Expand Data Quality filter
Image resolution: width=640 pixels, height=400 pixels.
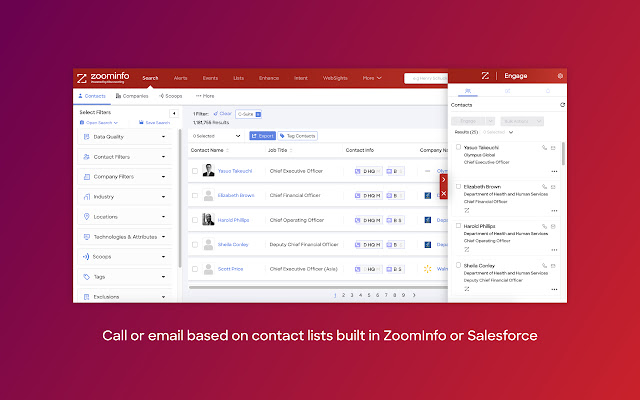click(124, 137)
